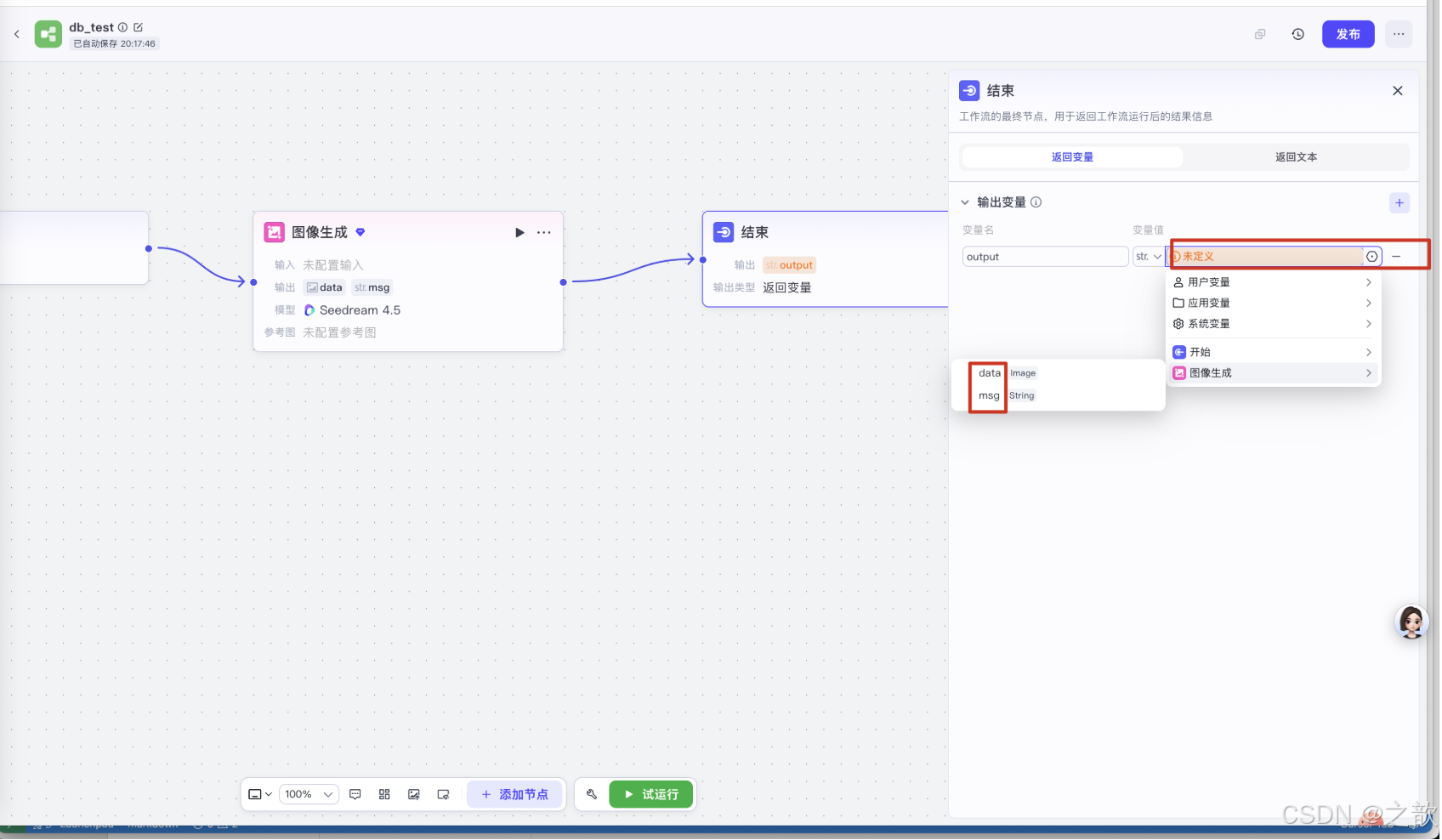Run the 图像生成 node with play icon
1442x840 pixels.
519,233
